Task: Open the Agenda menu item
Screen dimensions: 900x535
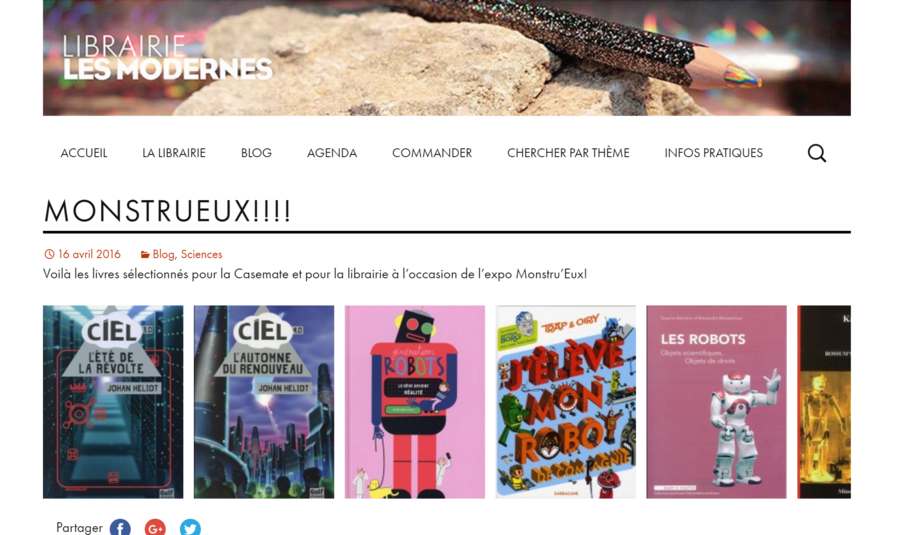Action: tap(332, 153)
